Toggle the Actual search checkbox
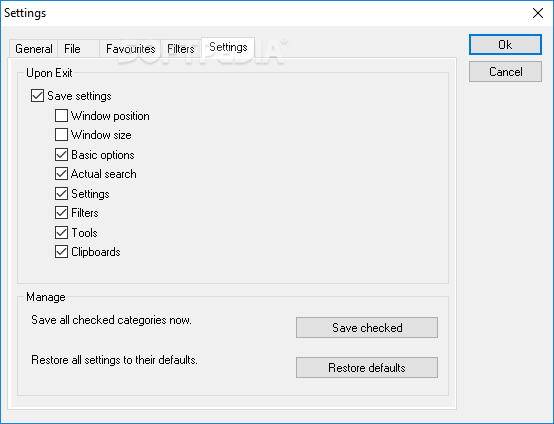Screen dimensions: 554x424 click(x=61, y=173)
